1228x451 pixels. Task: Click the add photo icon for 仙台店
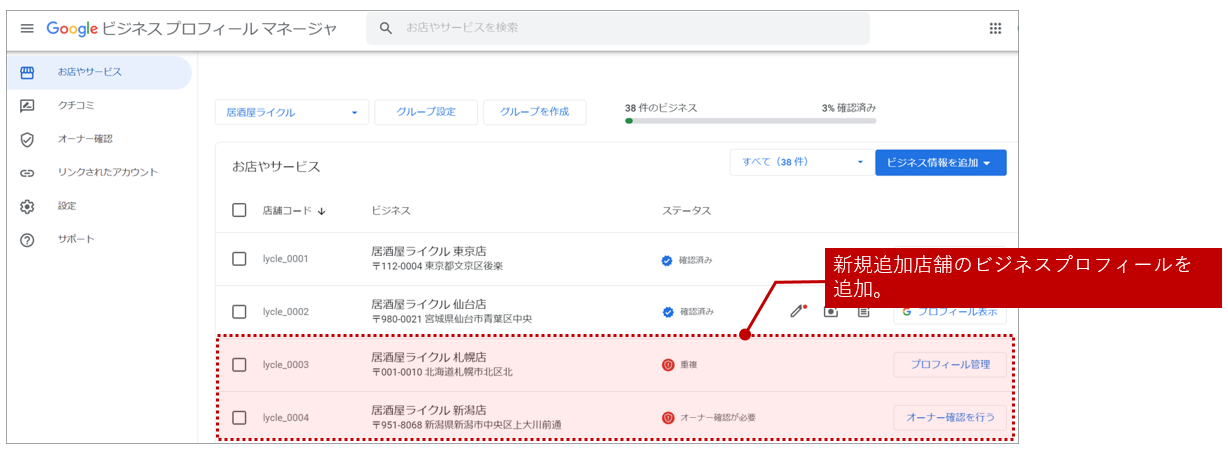(x=831, y=311)
